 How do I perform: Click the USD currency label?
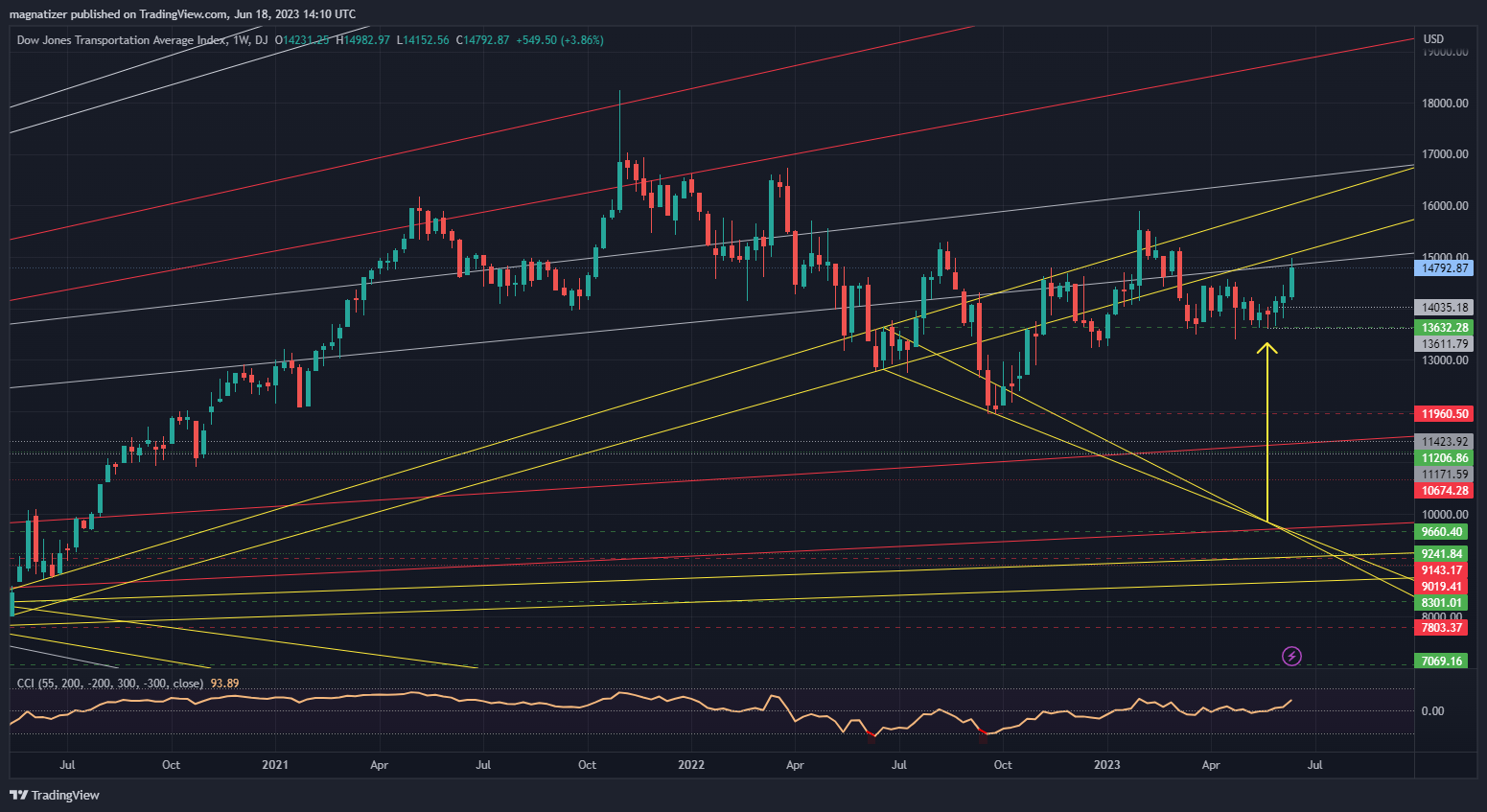pos(1433,39)
